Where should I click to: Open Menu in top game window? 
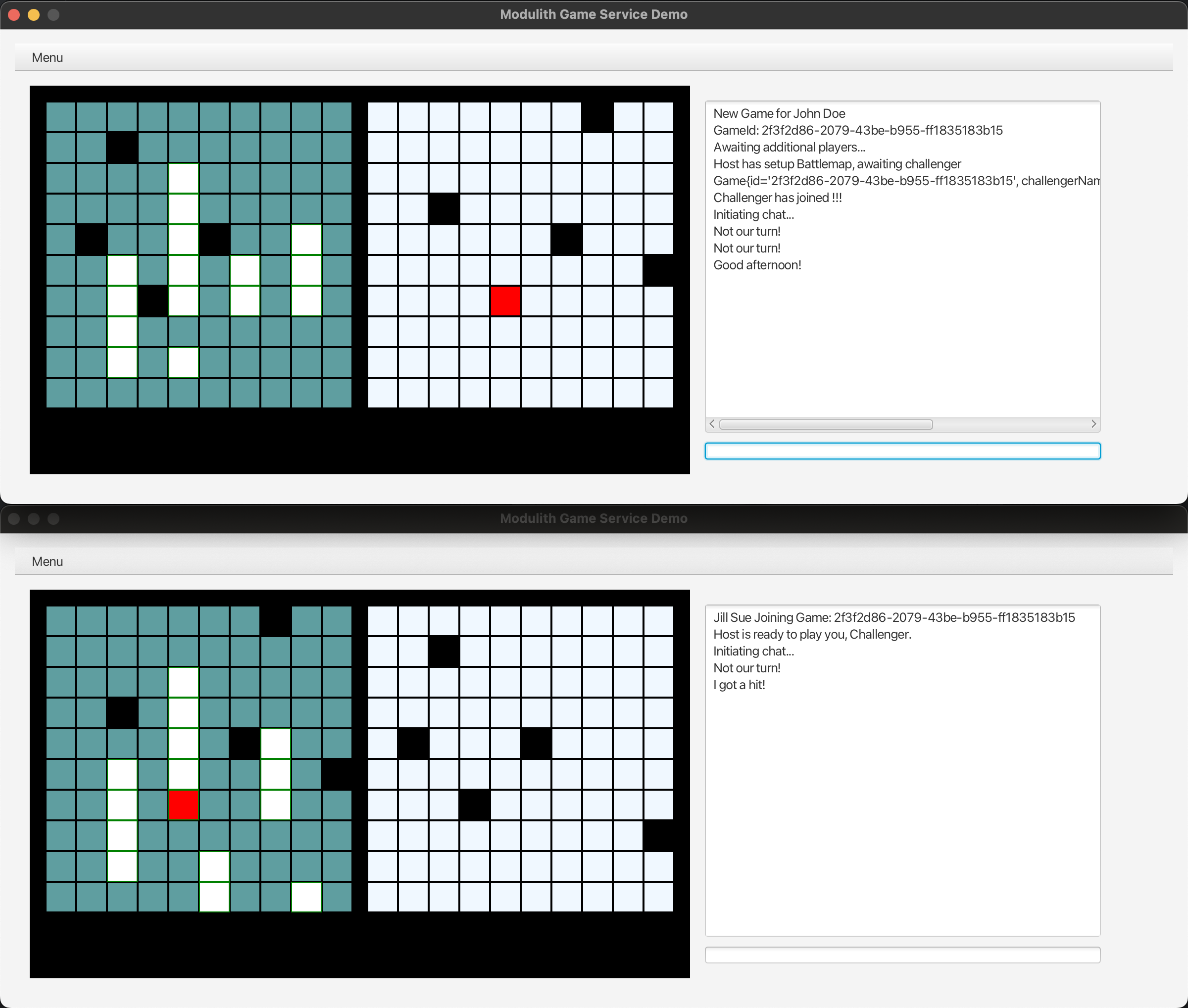pos(47,58)
